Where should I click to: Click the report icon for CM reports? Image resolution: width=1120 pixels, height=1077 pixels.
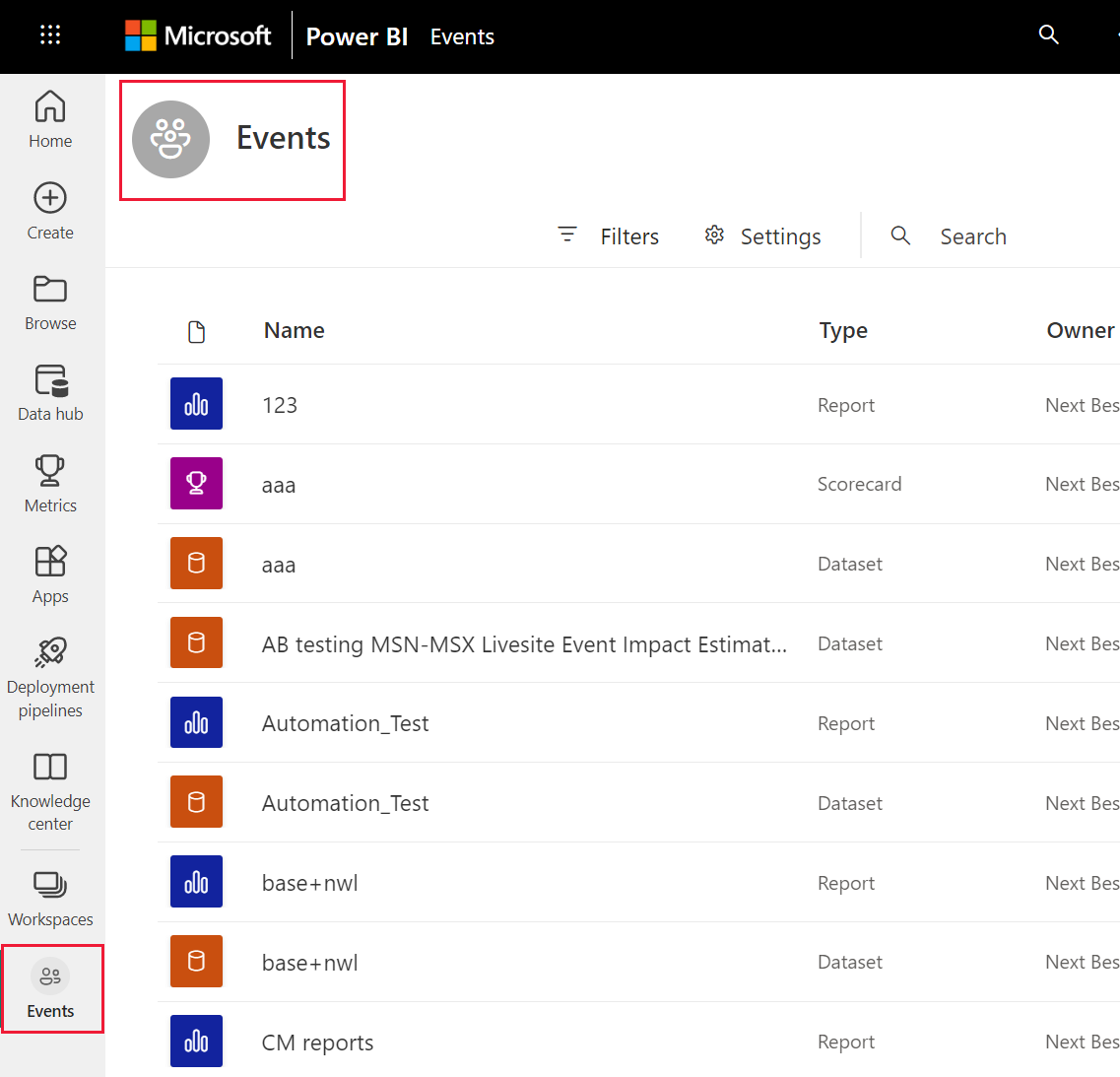196,1041
